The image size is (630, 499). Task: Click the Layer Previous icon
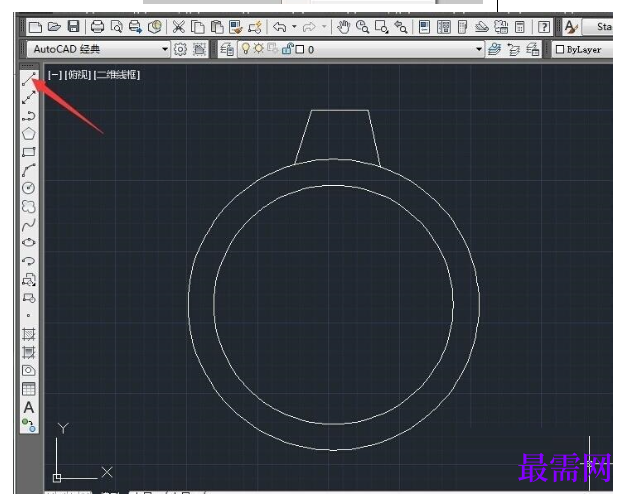pyautogui.click(x=513, y=49)
